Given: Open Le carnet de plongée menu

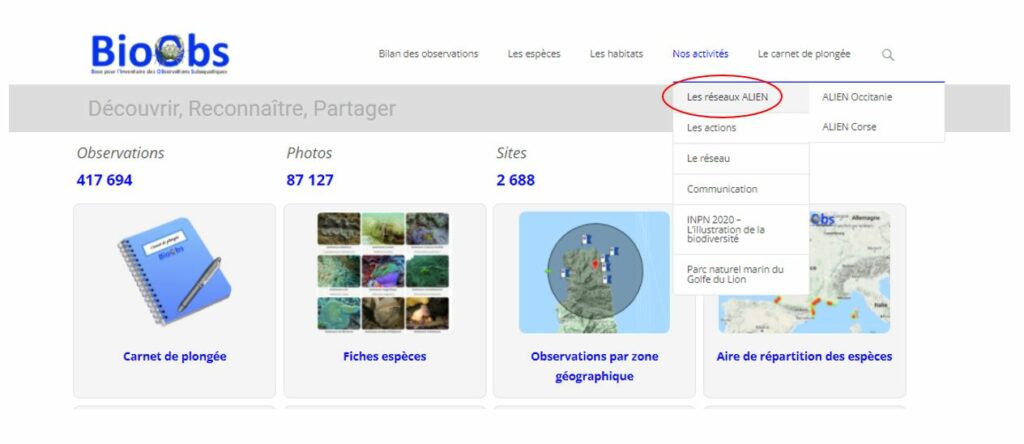Looking at the screenshot, I should (804, 54).
